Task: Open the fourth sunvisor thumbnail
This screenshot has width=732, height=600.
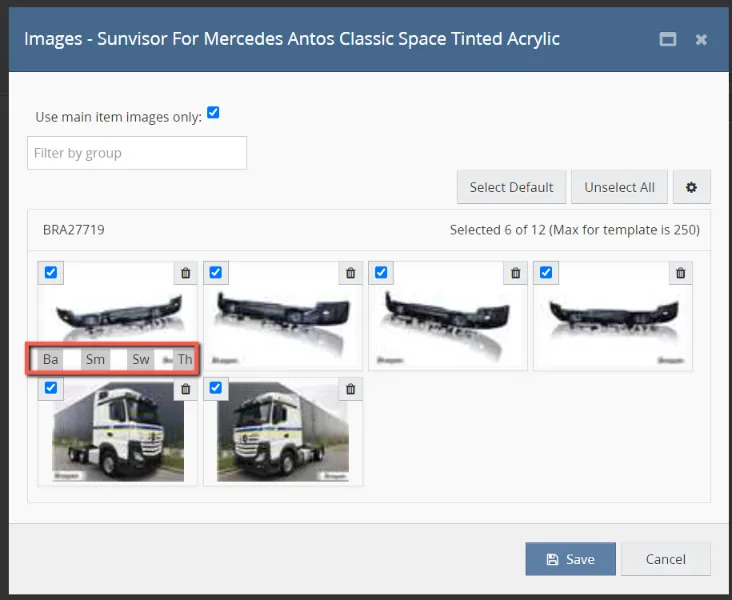Action: click(x=613, y=316)
